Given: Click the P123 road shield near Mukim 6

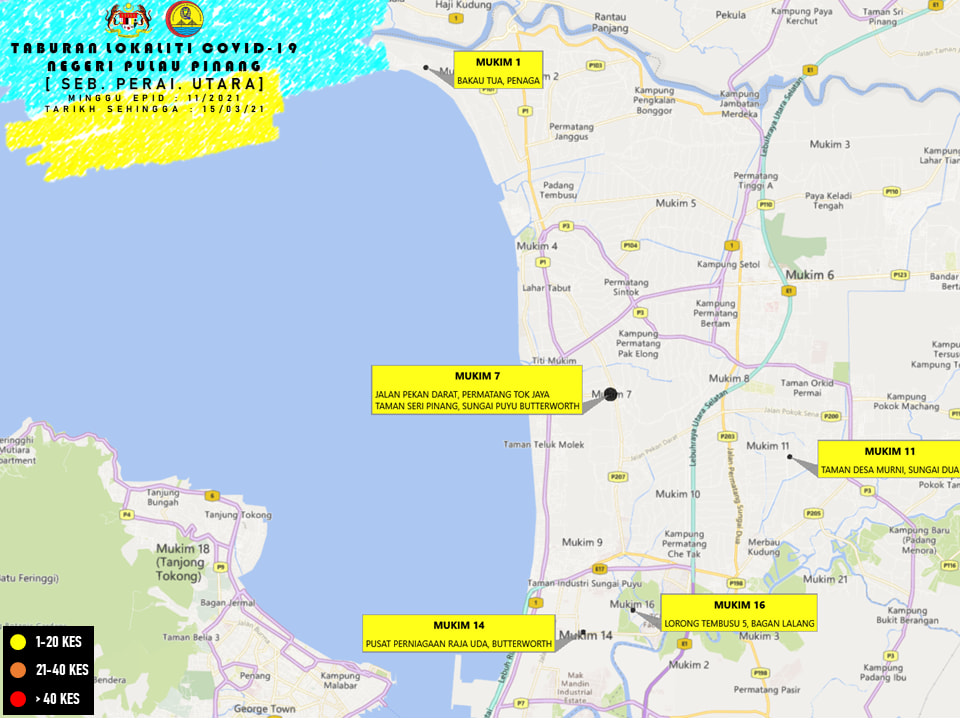Looking at the screenshot, I should 899,275.
